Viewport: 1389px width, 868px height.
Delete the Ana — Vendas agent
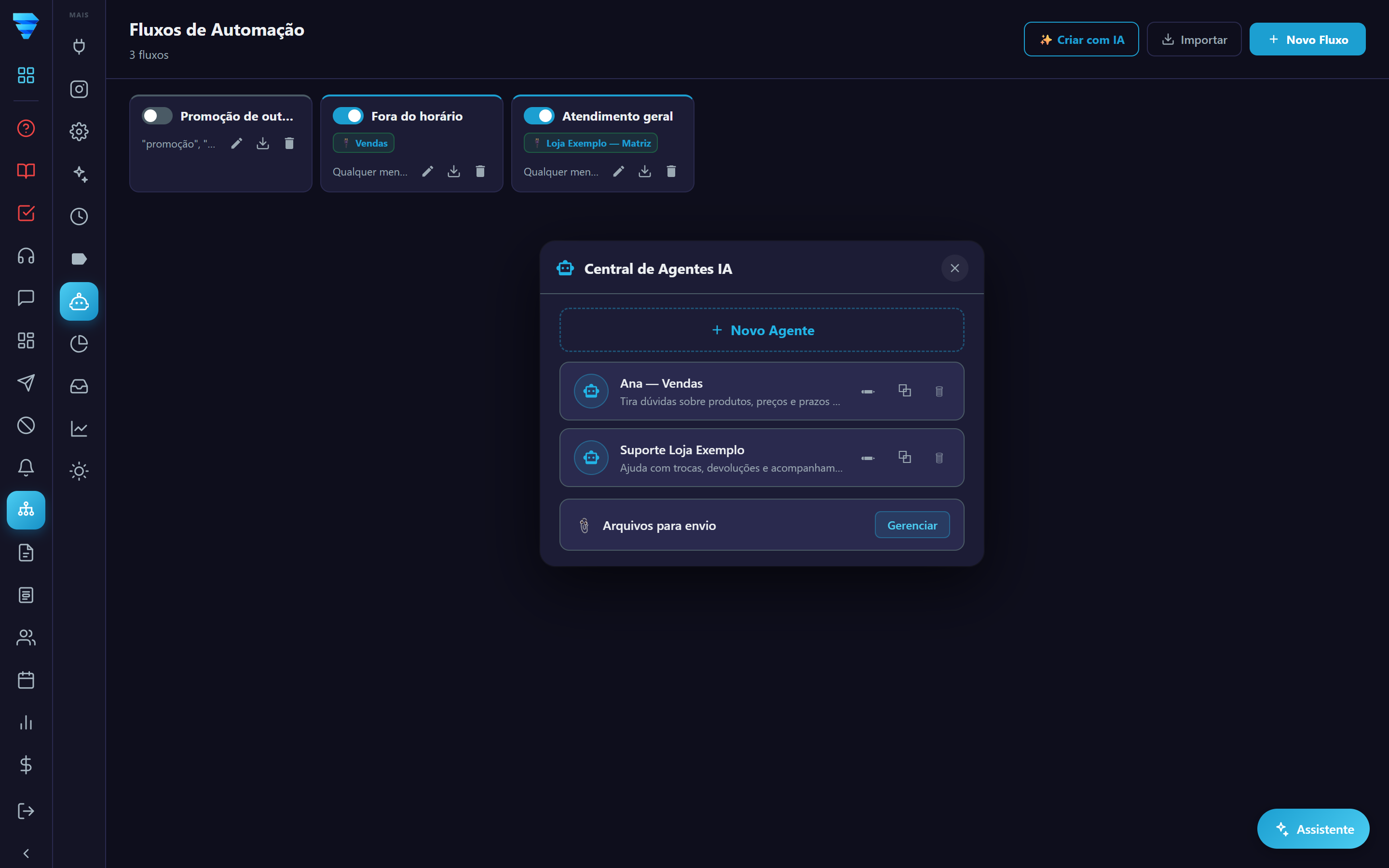(939, 392)
